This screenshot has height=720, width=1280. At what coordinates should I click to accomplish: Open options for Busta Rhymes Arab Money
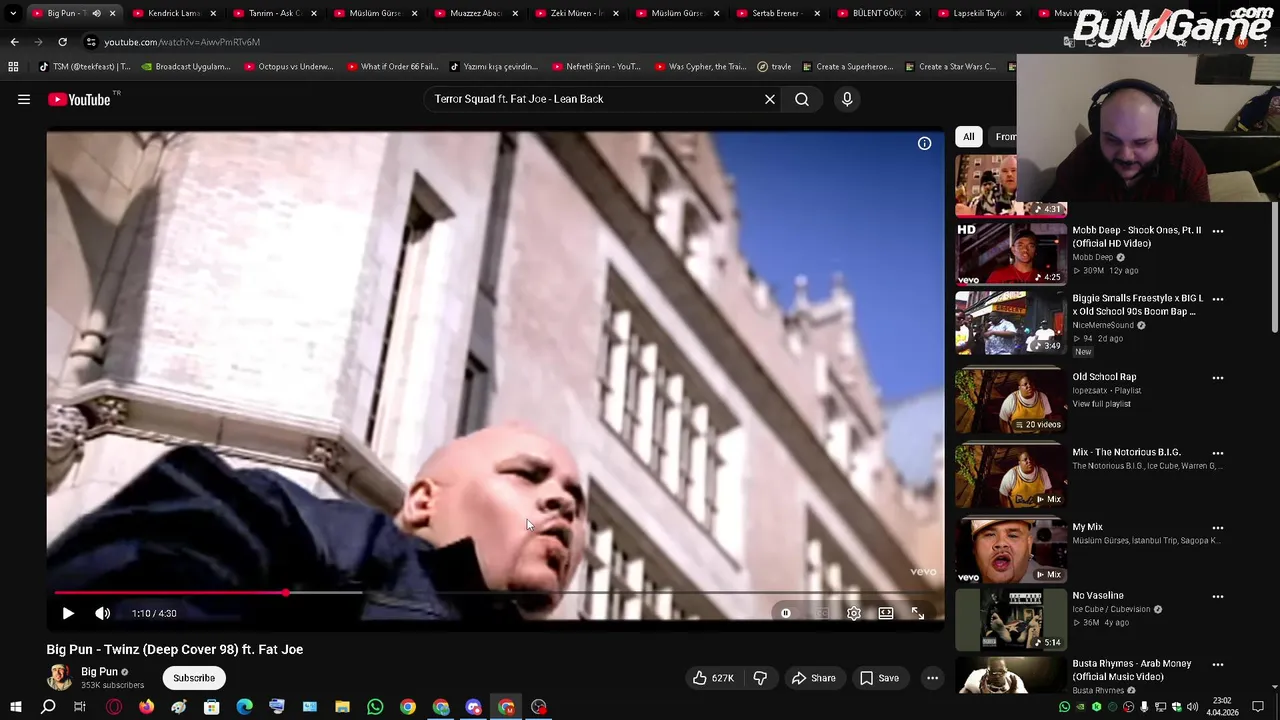point(1218,664)
